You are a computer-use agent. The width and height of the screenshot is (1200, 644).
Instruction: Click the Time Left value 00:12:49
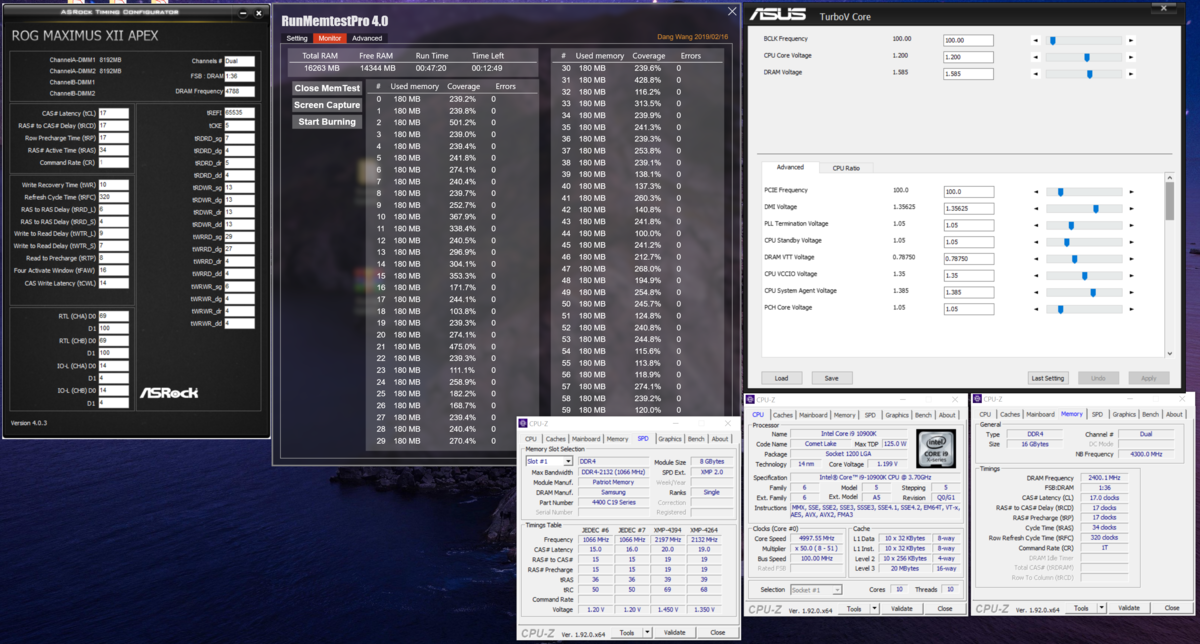pos(489,68)
